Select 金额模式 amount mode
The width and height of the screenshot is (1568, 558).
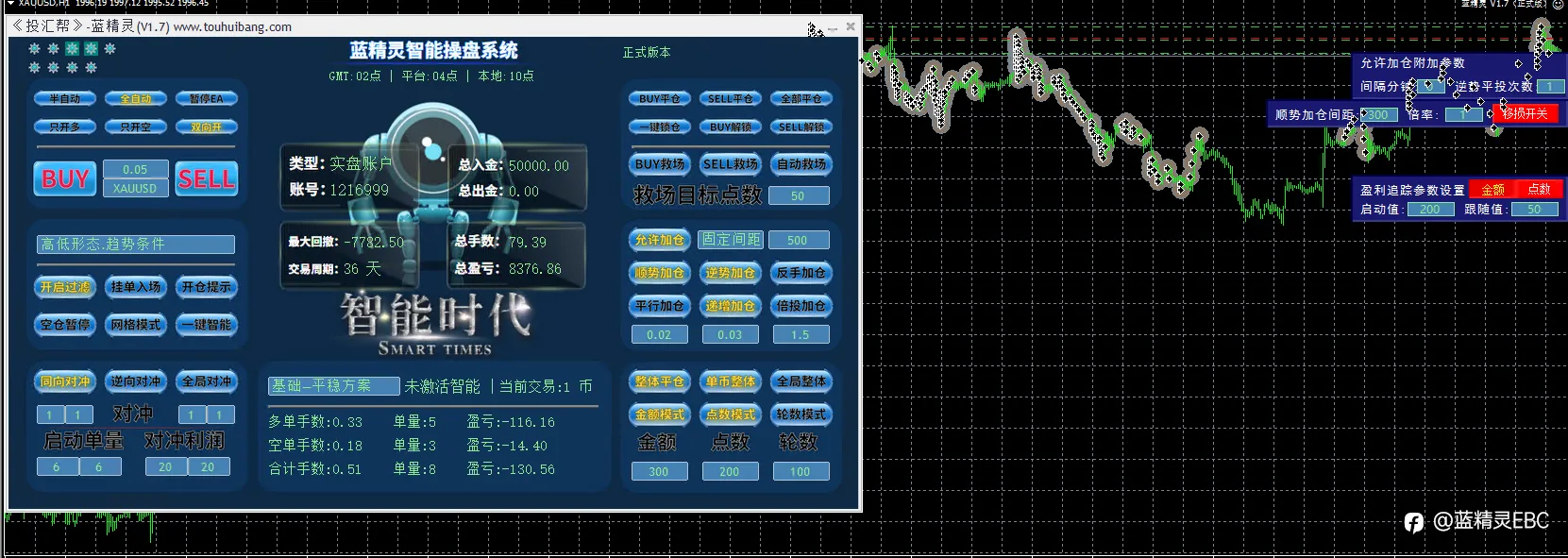click(x=660, y=414)
